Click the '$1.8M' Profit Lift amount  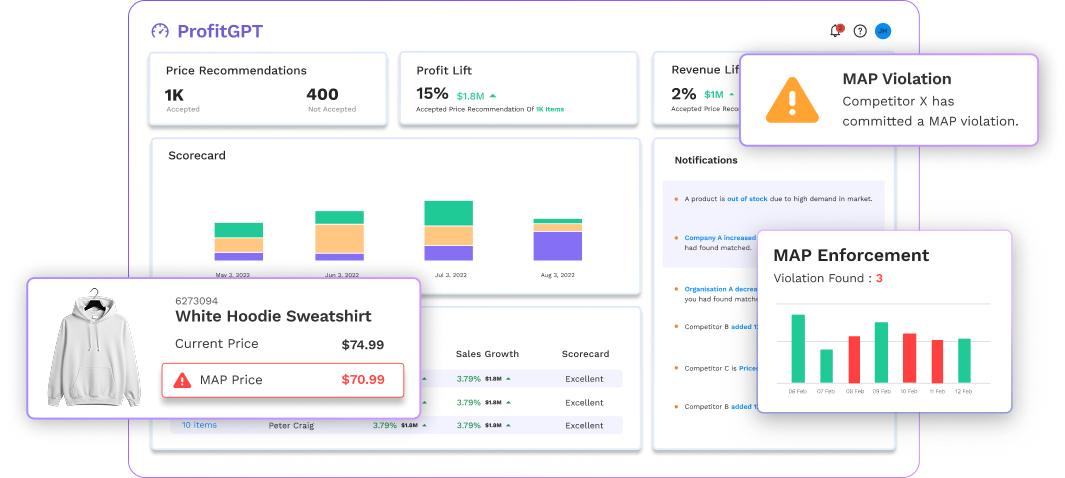point(471,96)
